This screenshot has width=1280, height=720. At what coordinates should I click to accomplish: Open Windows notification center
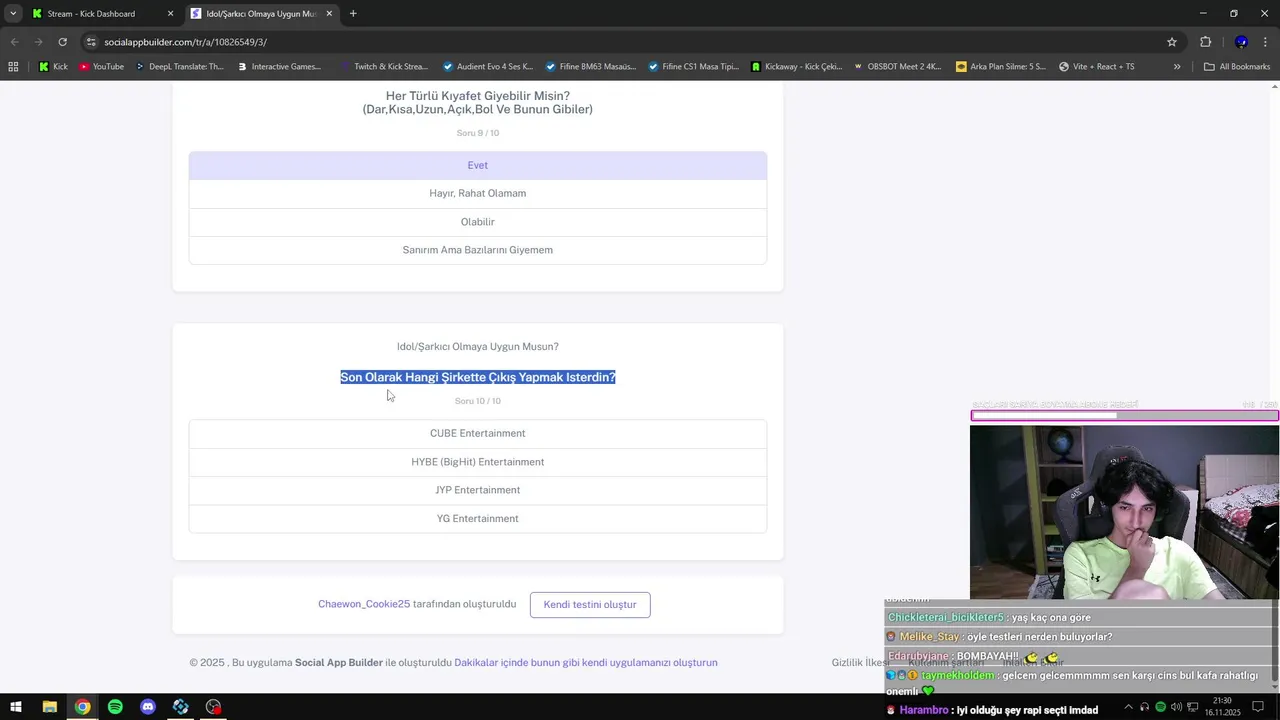[1258, 707]
